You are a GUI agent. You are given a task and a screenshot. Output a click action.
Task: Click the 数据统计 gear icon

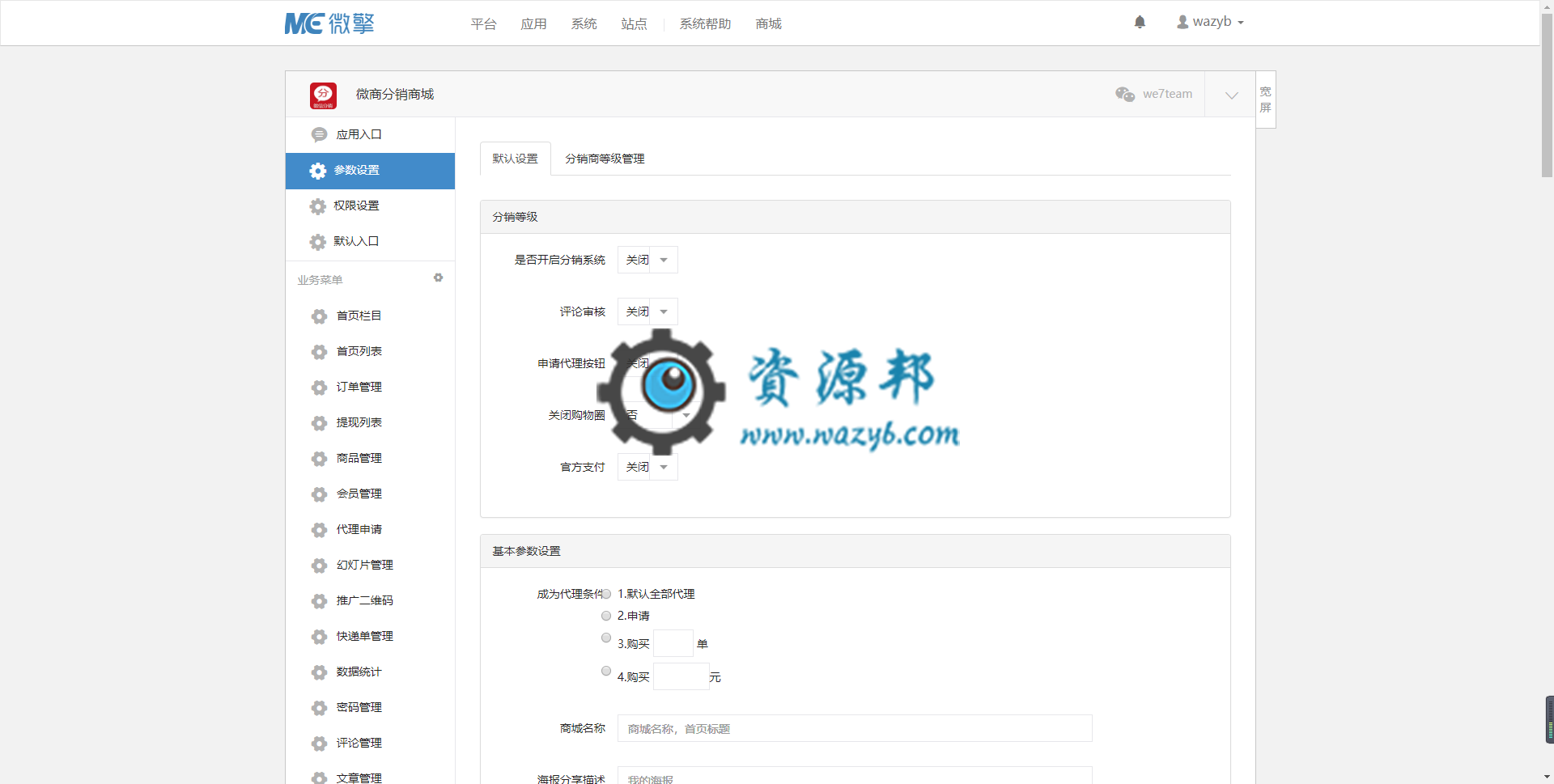click(x=319, y=672)
